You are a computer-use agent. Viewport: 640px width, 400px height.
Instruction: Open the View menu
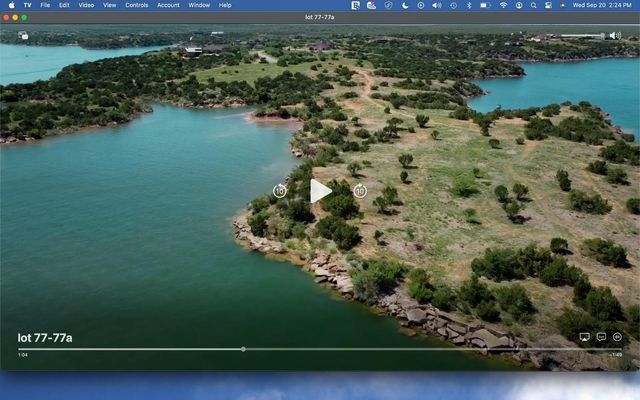click(x=109, y=5)
